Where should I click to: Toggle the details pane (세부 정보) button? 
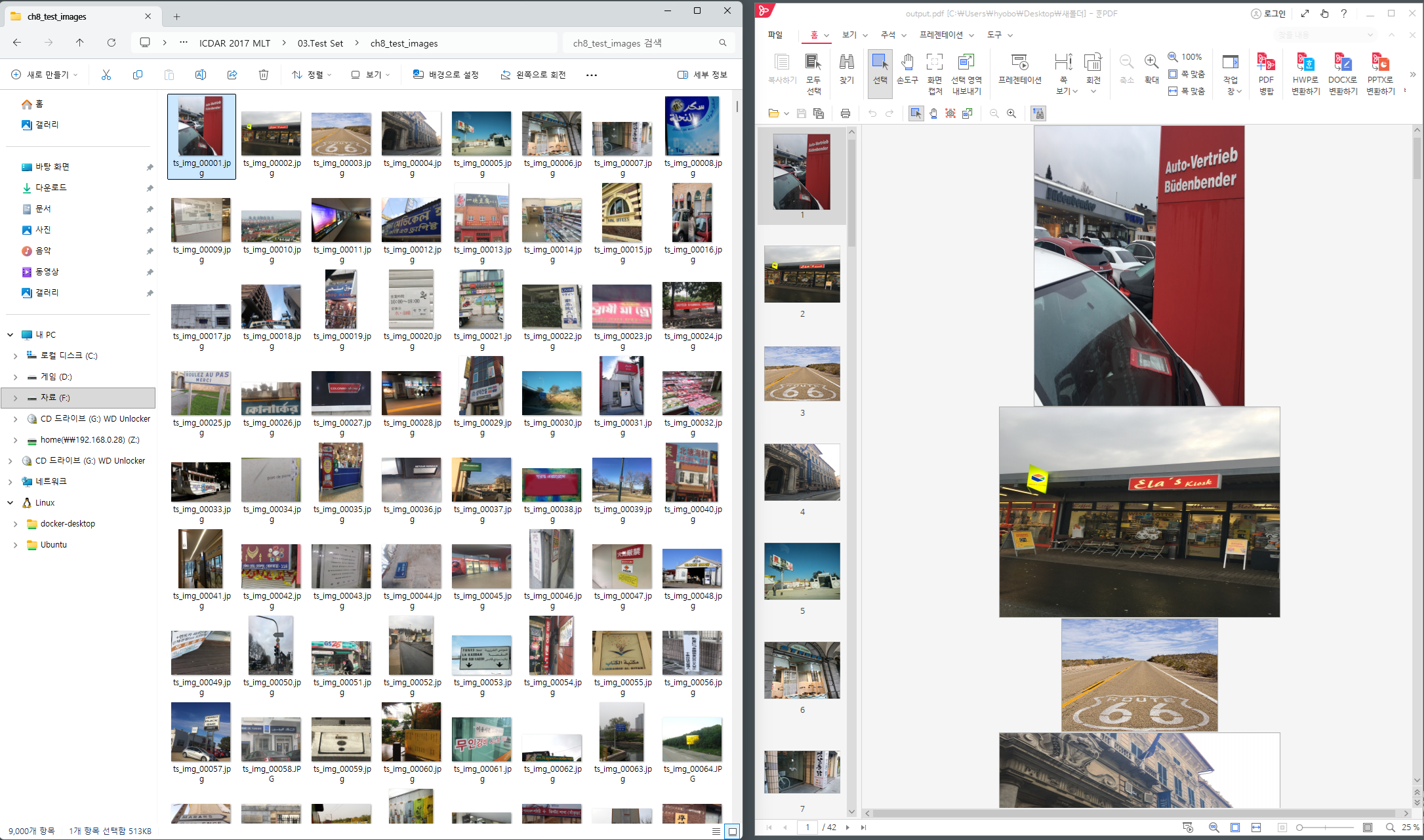coord(702,75)
